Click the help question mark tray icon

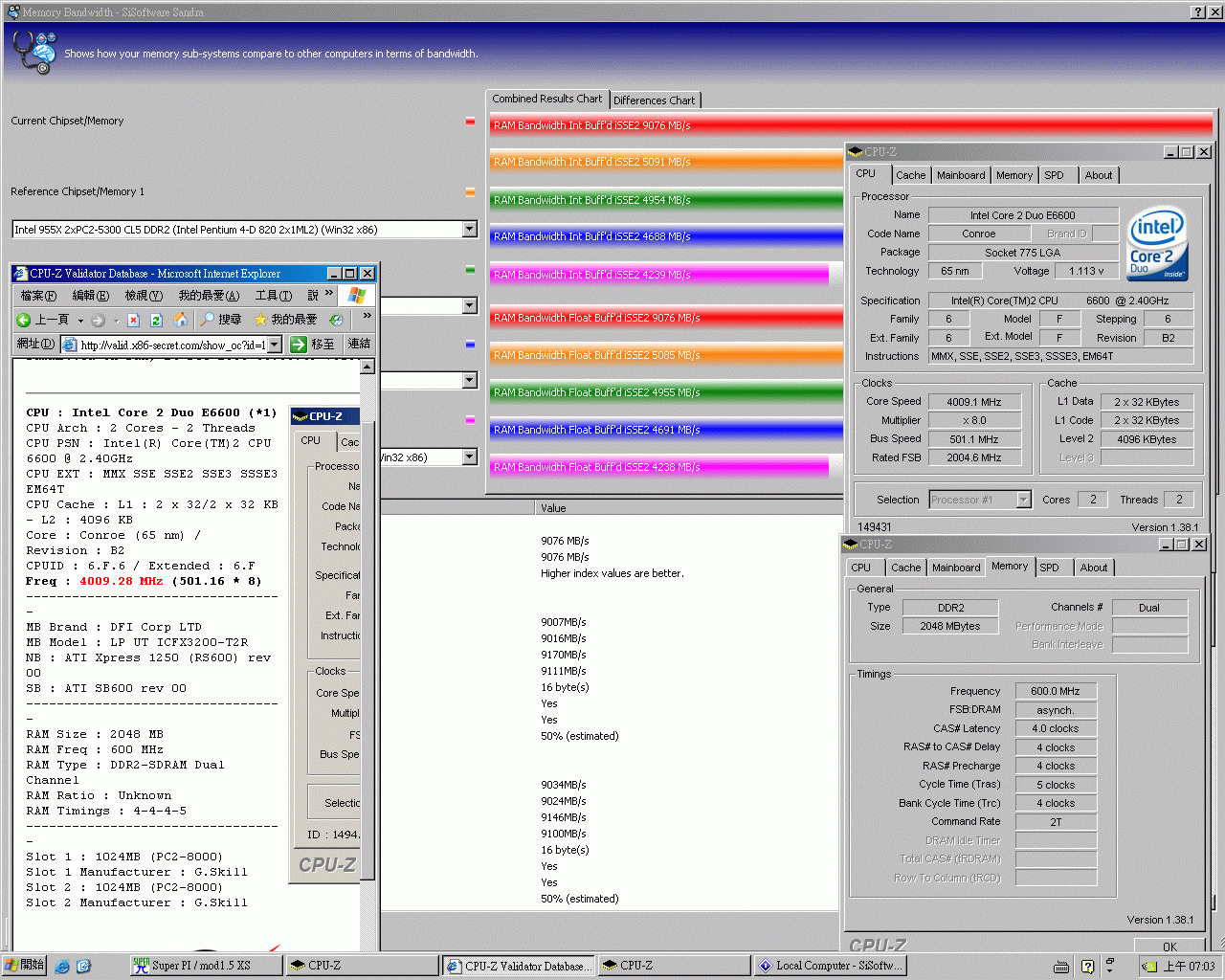[1087, 967]
